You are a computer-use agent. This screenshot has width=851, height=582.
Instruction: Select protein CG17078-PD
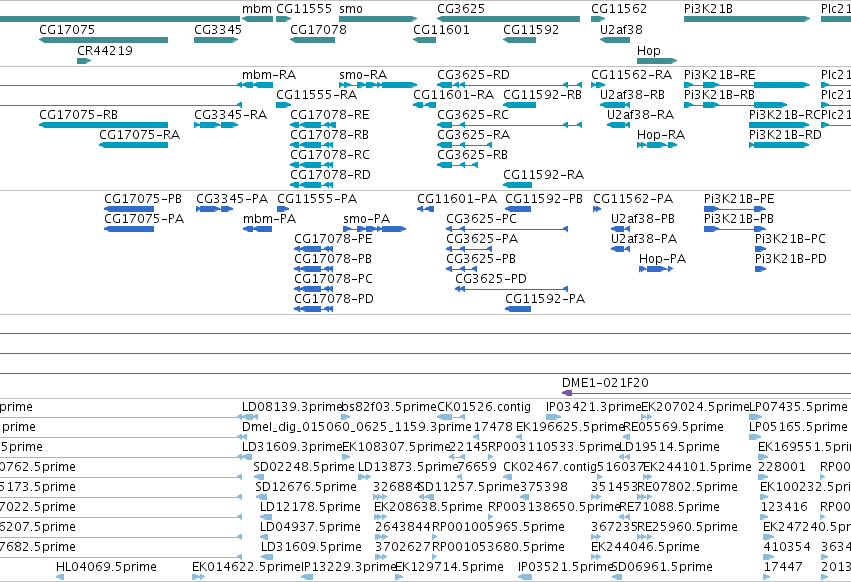coord(334,300)
